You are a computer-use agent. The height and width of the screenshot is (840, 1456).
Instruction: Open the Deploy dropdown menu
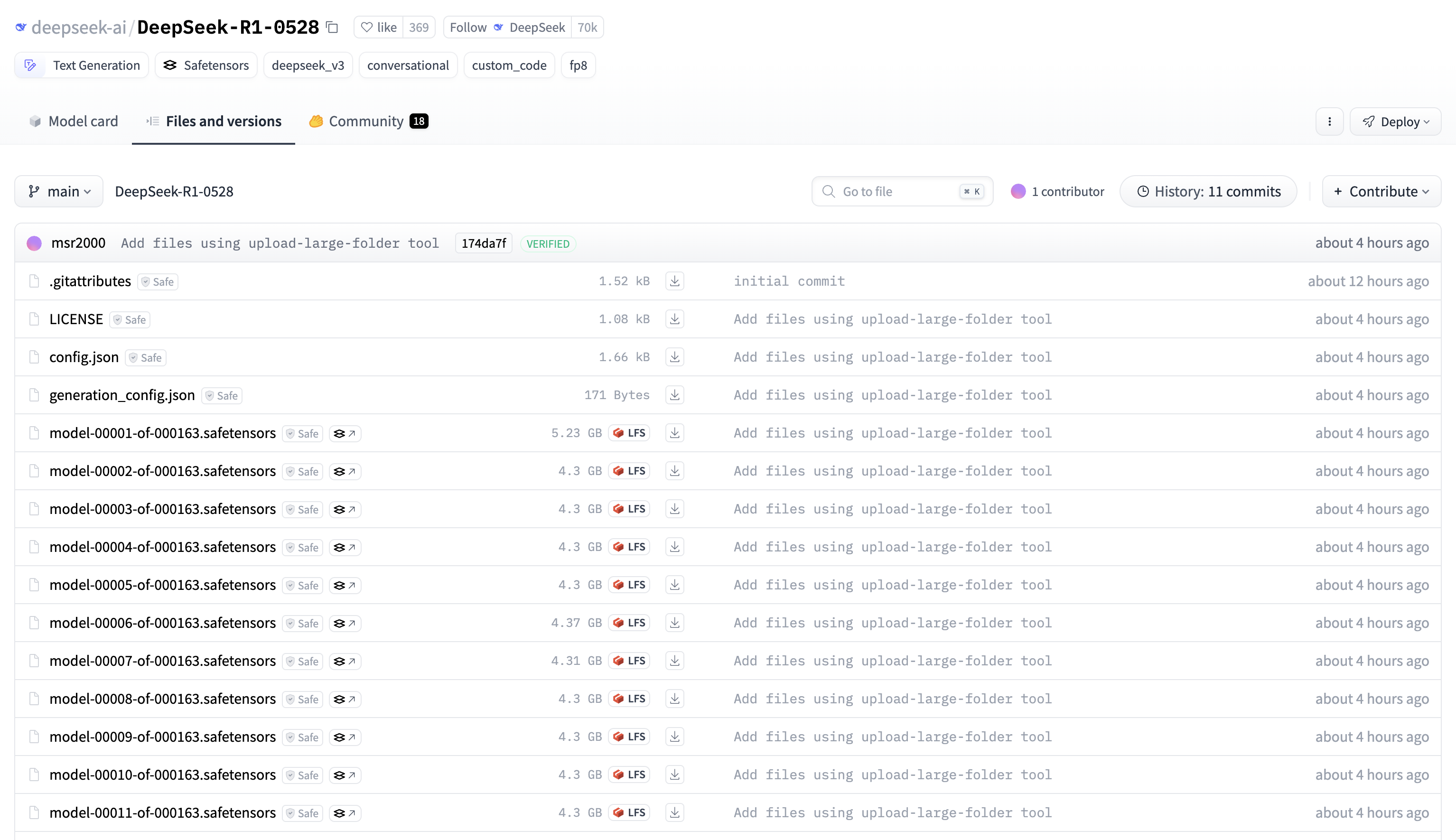click(1395, 122)
